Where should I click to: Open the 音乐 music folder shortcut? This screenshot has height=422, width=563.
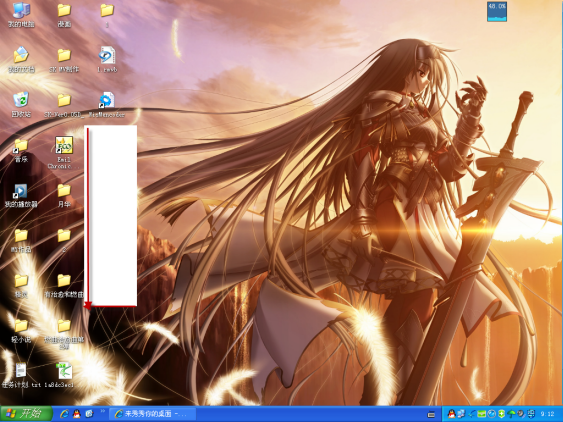[21, 150]
